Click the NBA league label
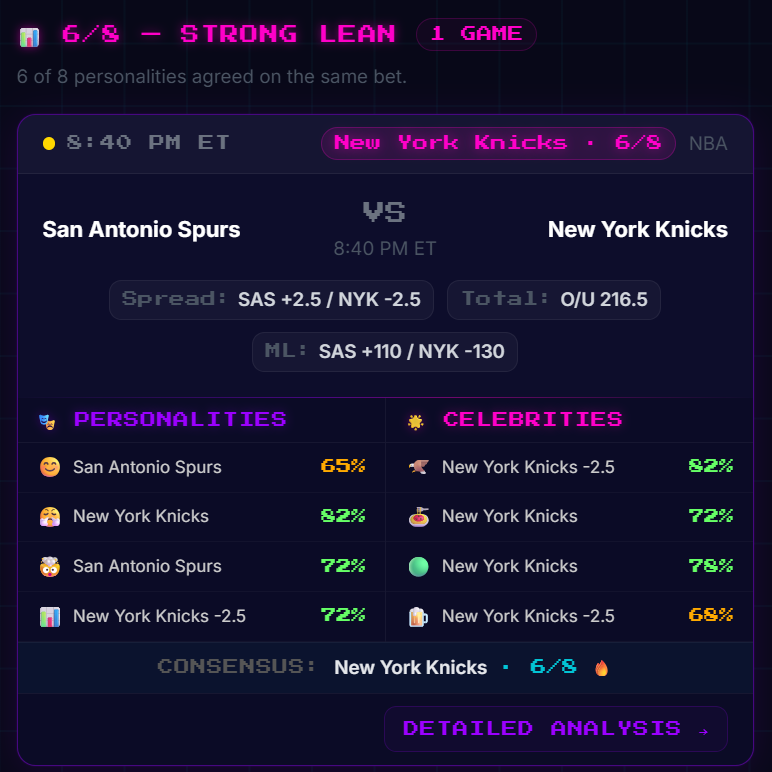 pyautogui.click(x=708, y=144)
